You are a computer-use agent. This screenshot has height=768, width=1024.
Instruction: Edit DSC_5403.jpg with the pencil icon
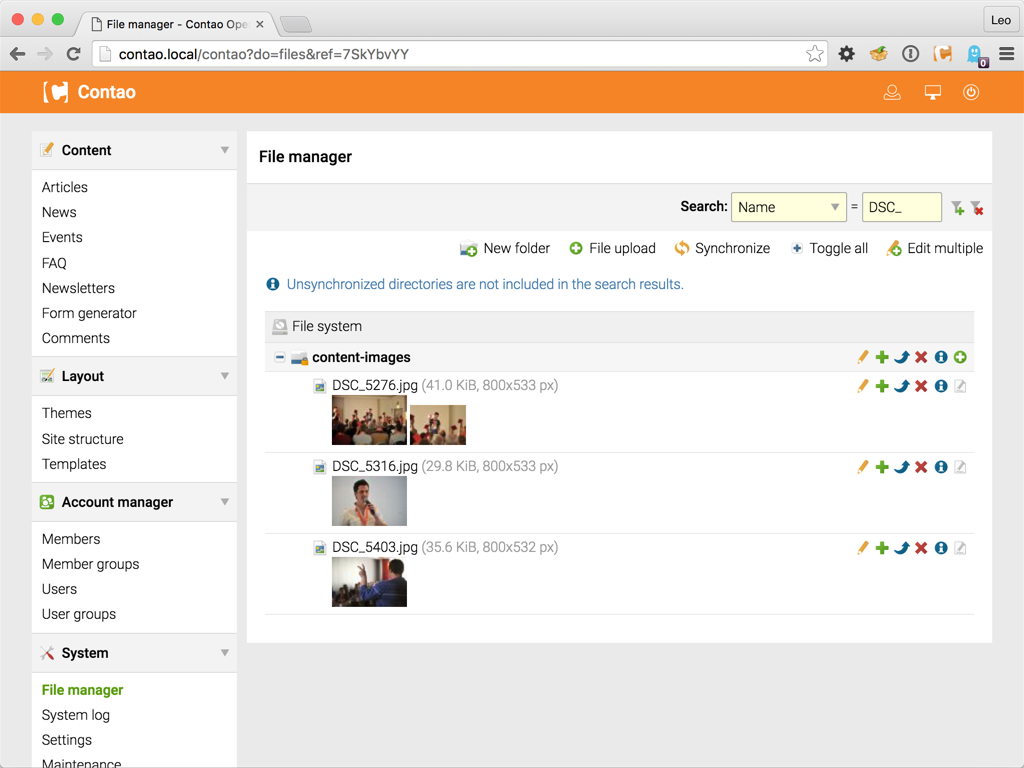pyautogui.click(x=862, y=548)
